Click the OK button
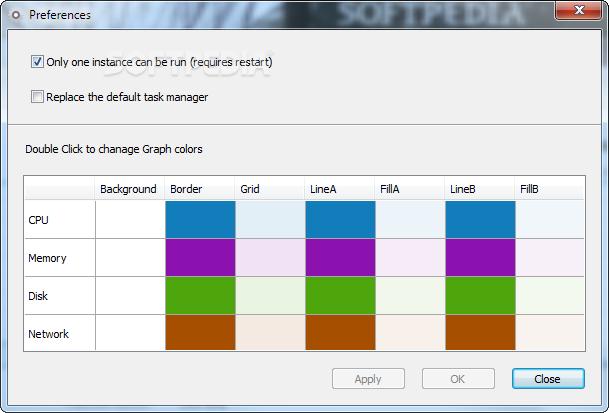The height and width of the screenshot is (413, 609). [x=458, y=379]
